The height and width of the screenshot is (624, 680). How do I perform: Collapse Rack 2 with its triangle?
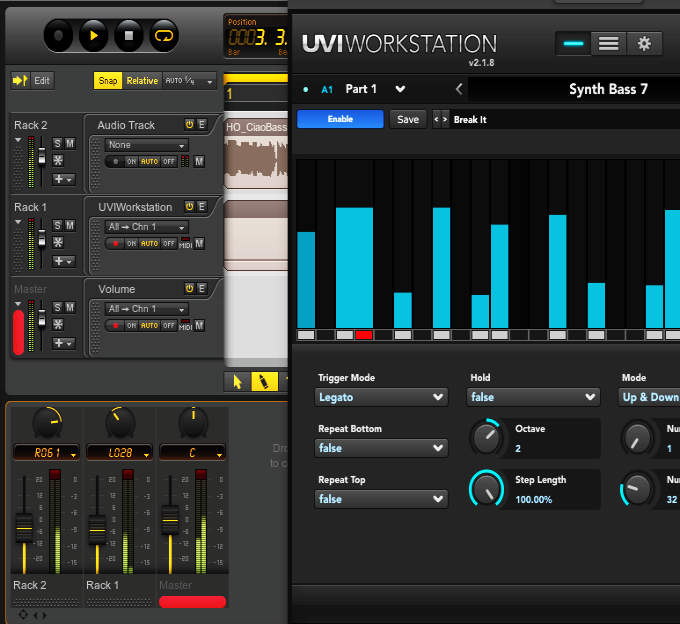coord(18,140)
